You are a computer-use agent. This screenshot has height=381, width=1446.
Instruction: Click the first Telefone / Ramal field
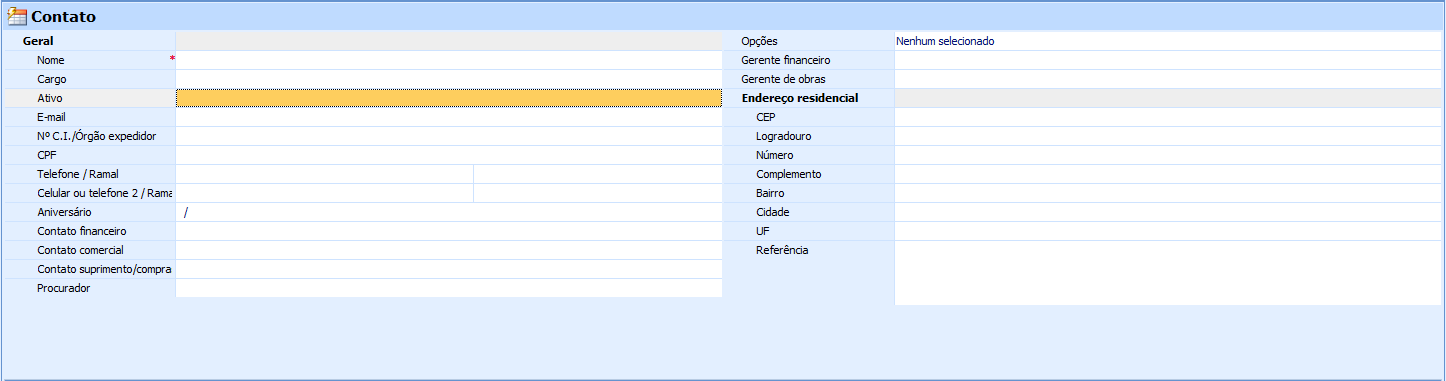coord(324,174)
